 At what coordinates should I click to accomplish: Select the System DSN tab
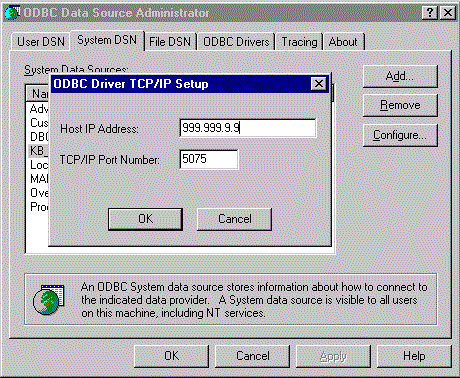tap(107, 40)
